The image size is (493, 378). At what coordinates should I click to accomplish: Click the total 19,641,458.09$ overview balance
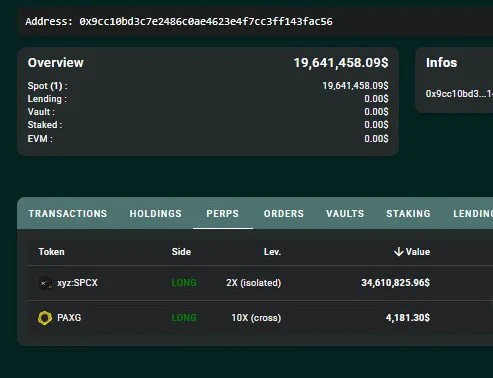pos(341,63)
